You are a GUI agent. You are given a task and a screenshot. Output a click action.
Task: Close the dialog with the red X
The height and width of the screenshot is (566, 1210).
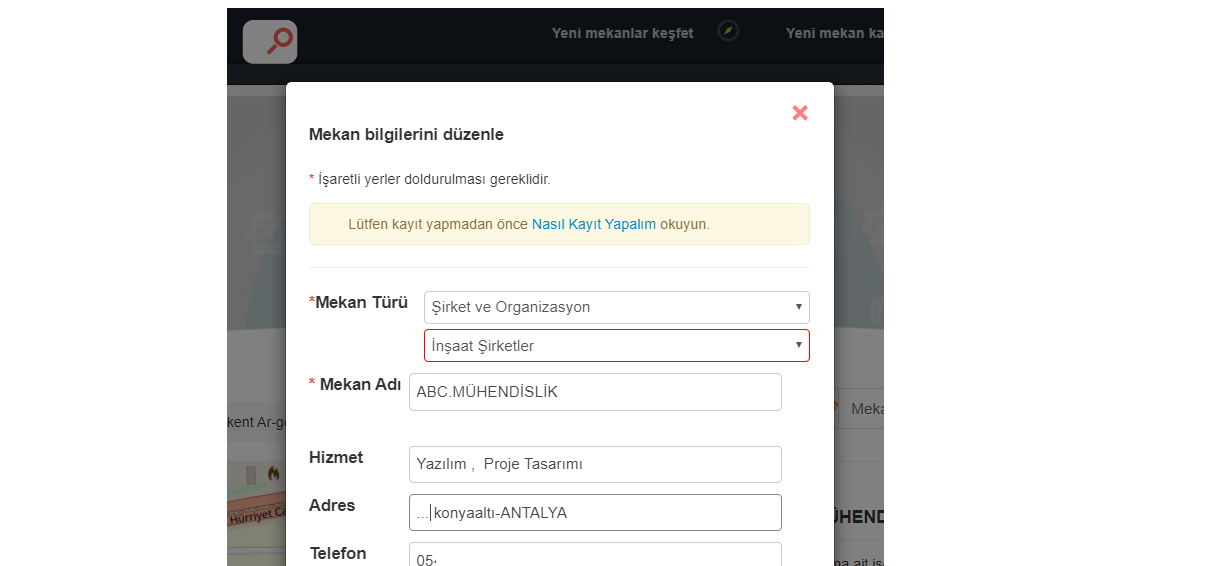point(800,113)
